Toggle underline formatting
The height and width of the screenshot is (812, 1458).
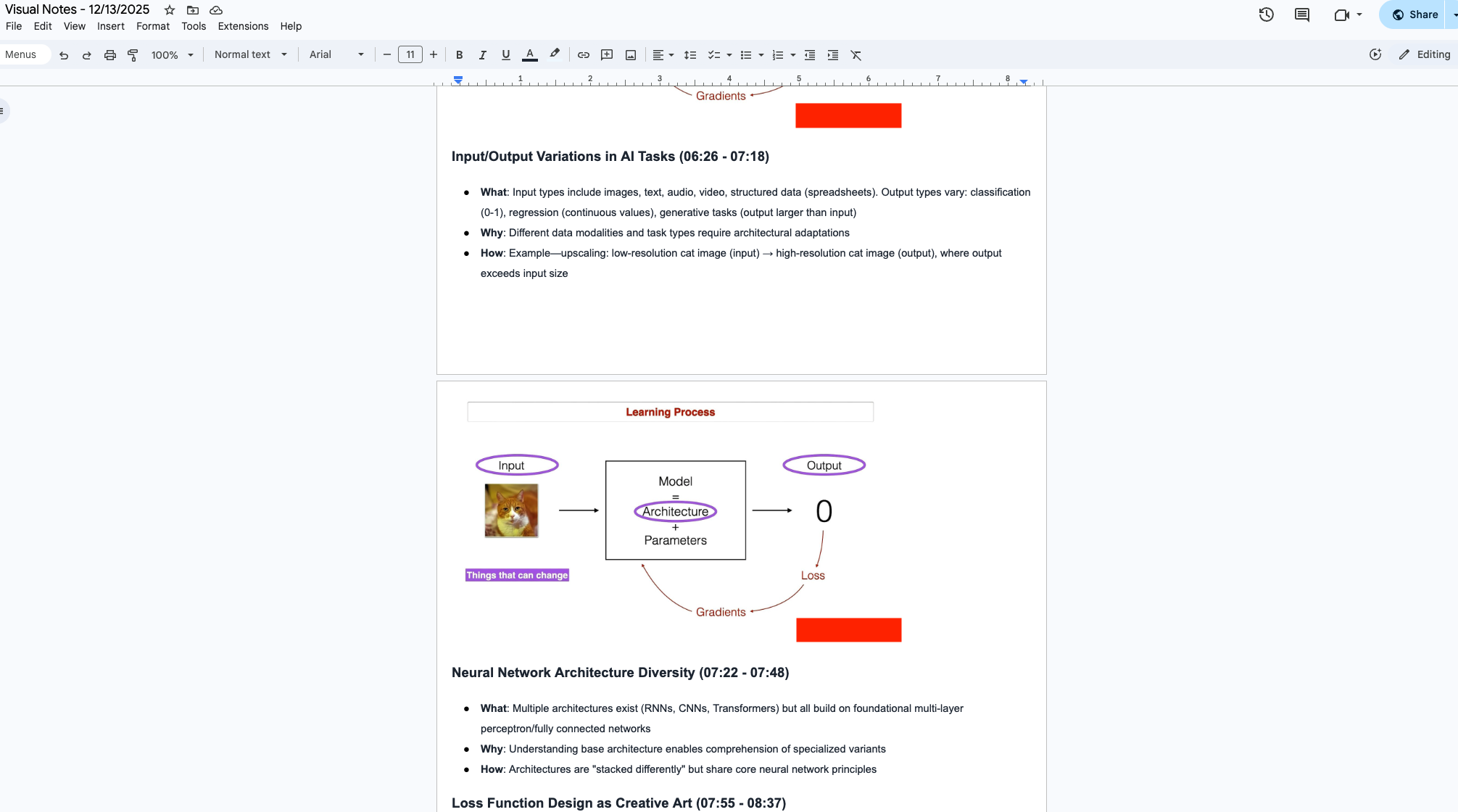(506, 55)
